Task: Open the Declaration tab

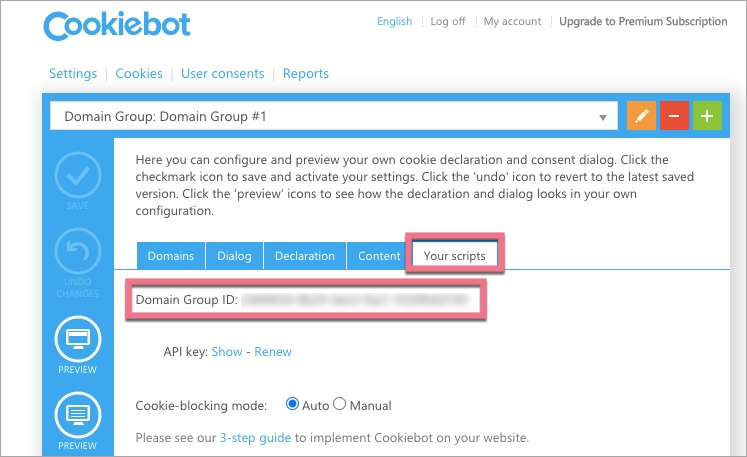Action: tap(304, 256)
